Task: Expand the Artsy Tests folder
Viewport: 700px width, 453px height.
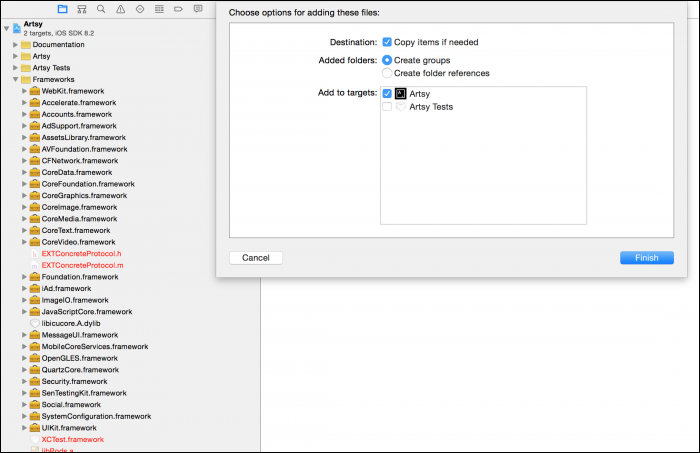Action: [x=15, y=68]
